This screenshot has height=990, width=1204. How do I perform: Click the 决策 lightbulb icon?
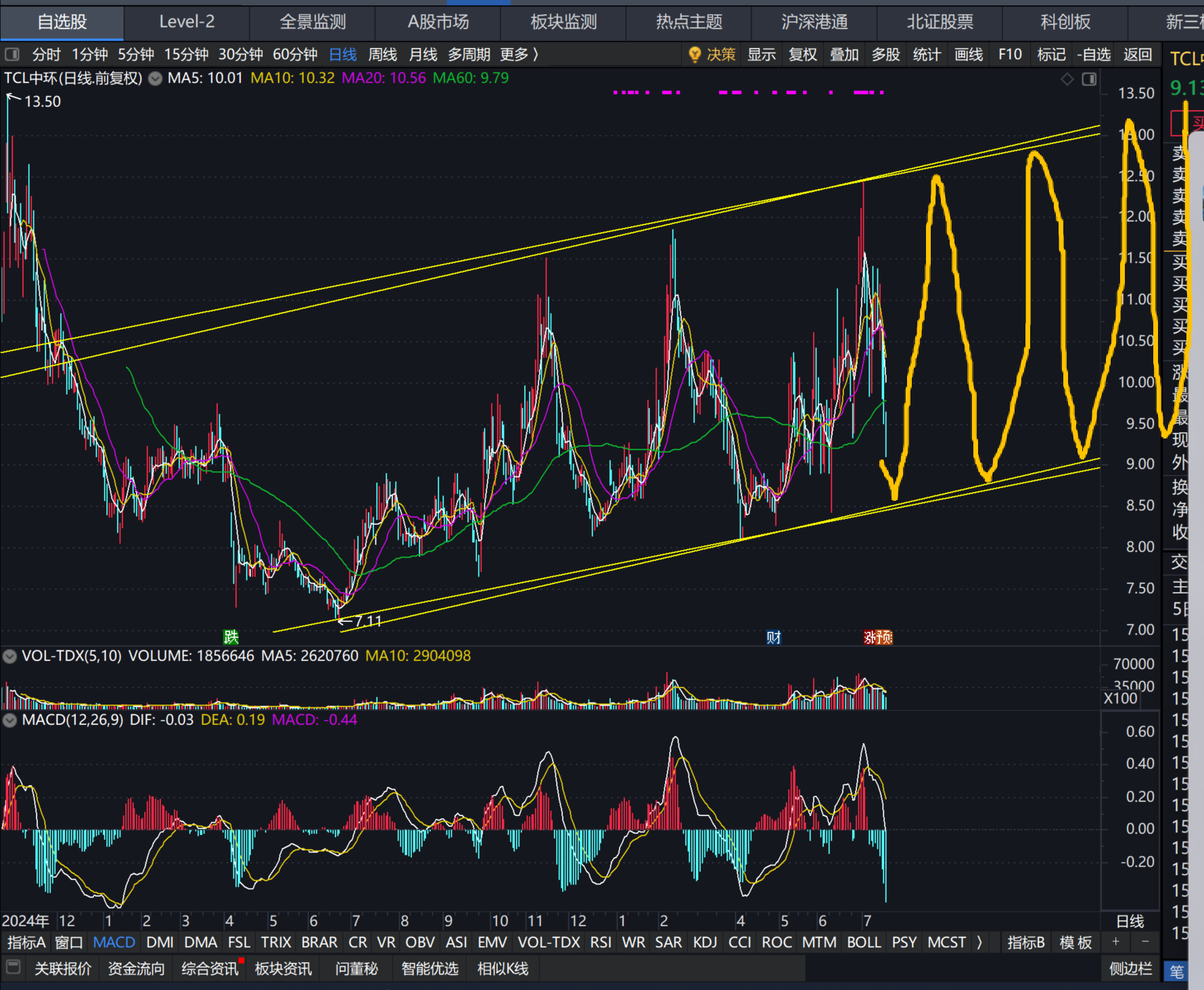[694, 55]
